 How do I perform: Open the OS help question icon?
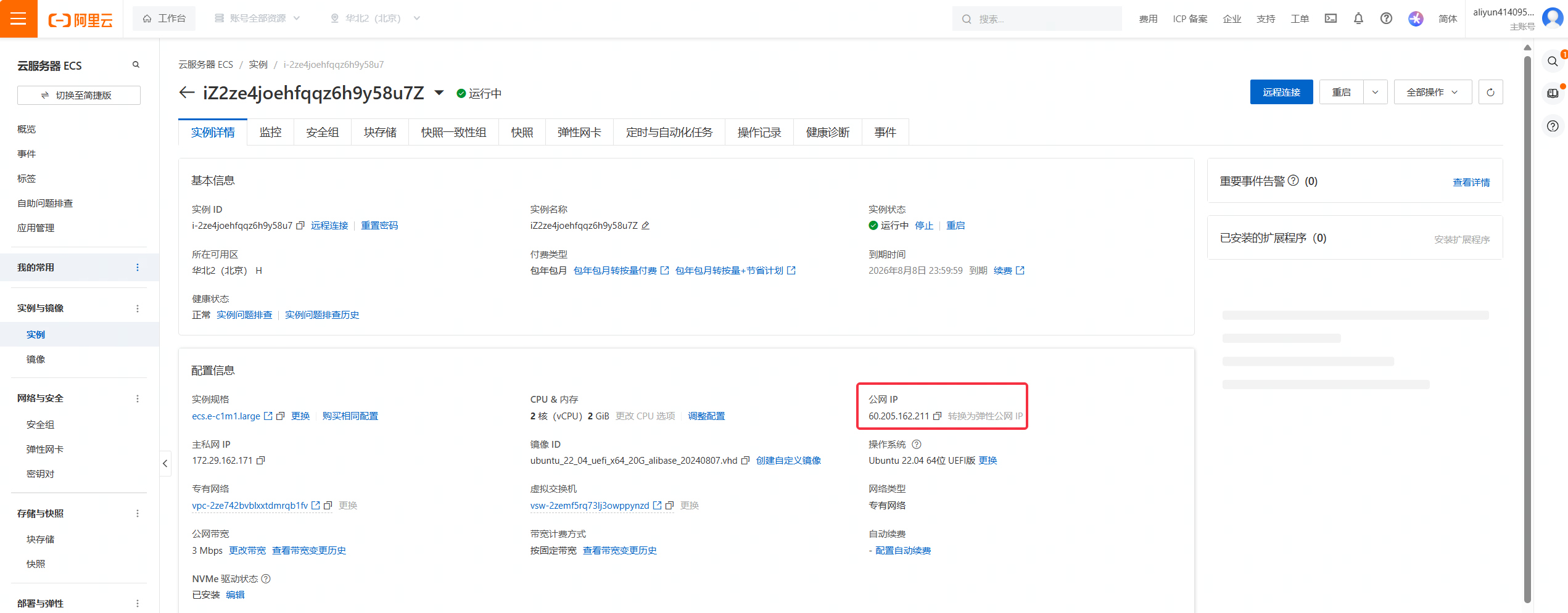tap(916, 445)
